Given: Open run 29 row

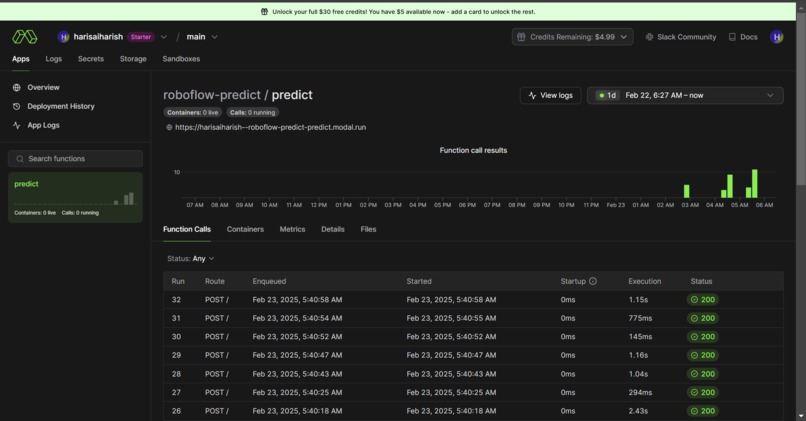Looking at the screenshot, I should tap(473, 355).
